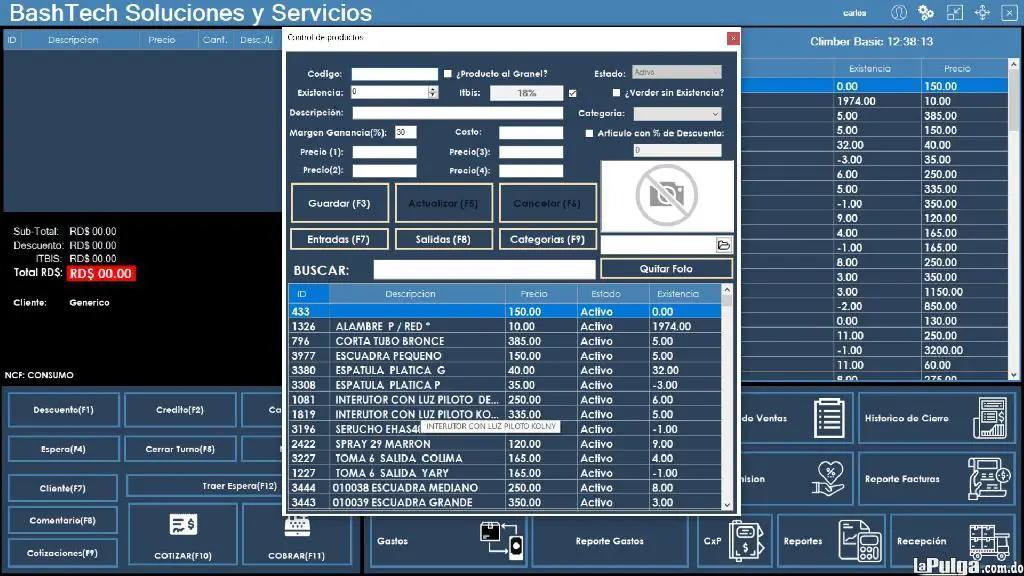The width and height of the screenshot is (1024, 576).
Task: Toggle ¿Producto al Granel? checkbox
Action: 447,74
